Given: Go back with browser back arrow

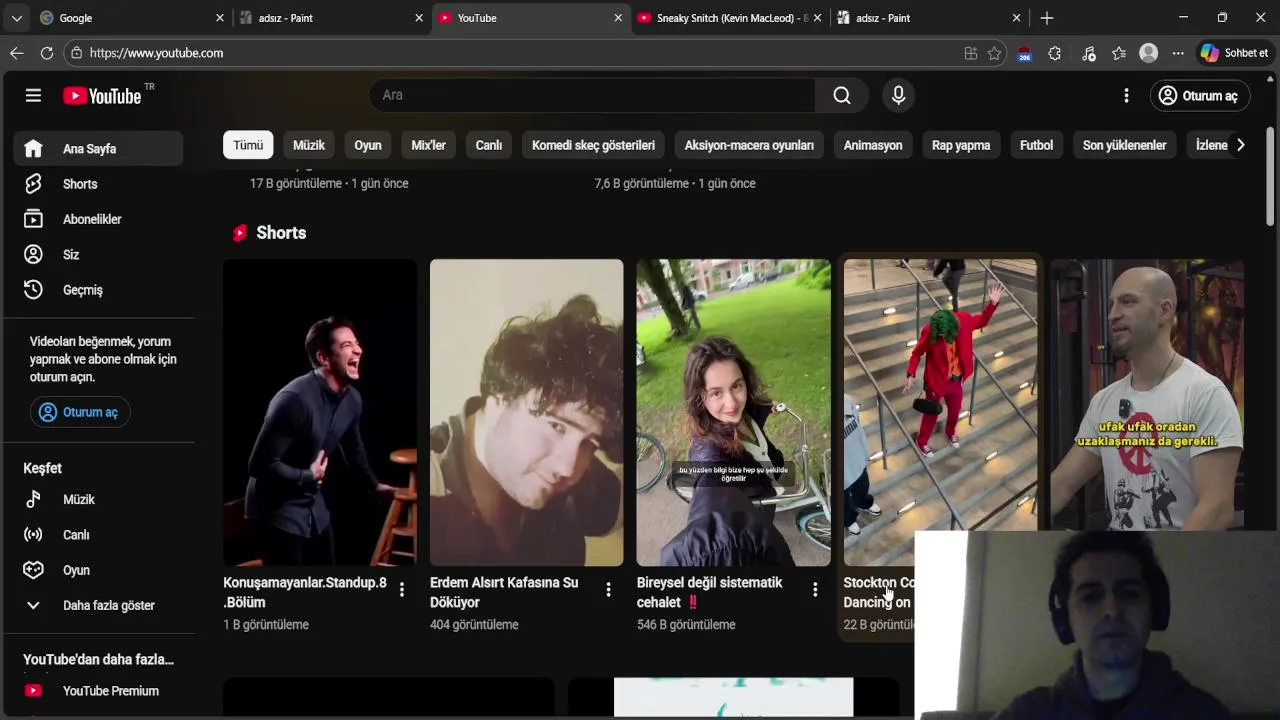Looking at the screenshot, I should [17, 53].
